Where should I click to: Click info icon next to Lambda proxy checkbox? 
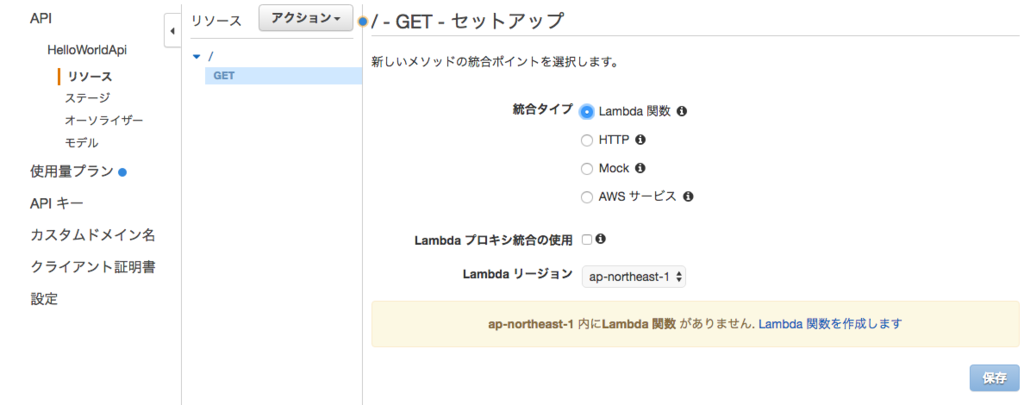click(x=601, y=240)
